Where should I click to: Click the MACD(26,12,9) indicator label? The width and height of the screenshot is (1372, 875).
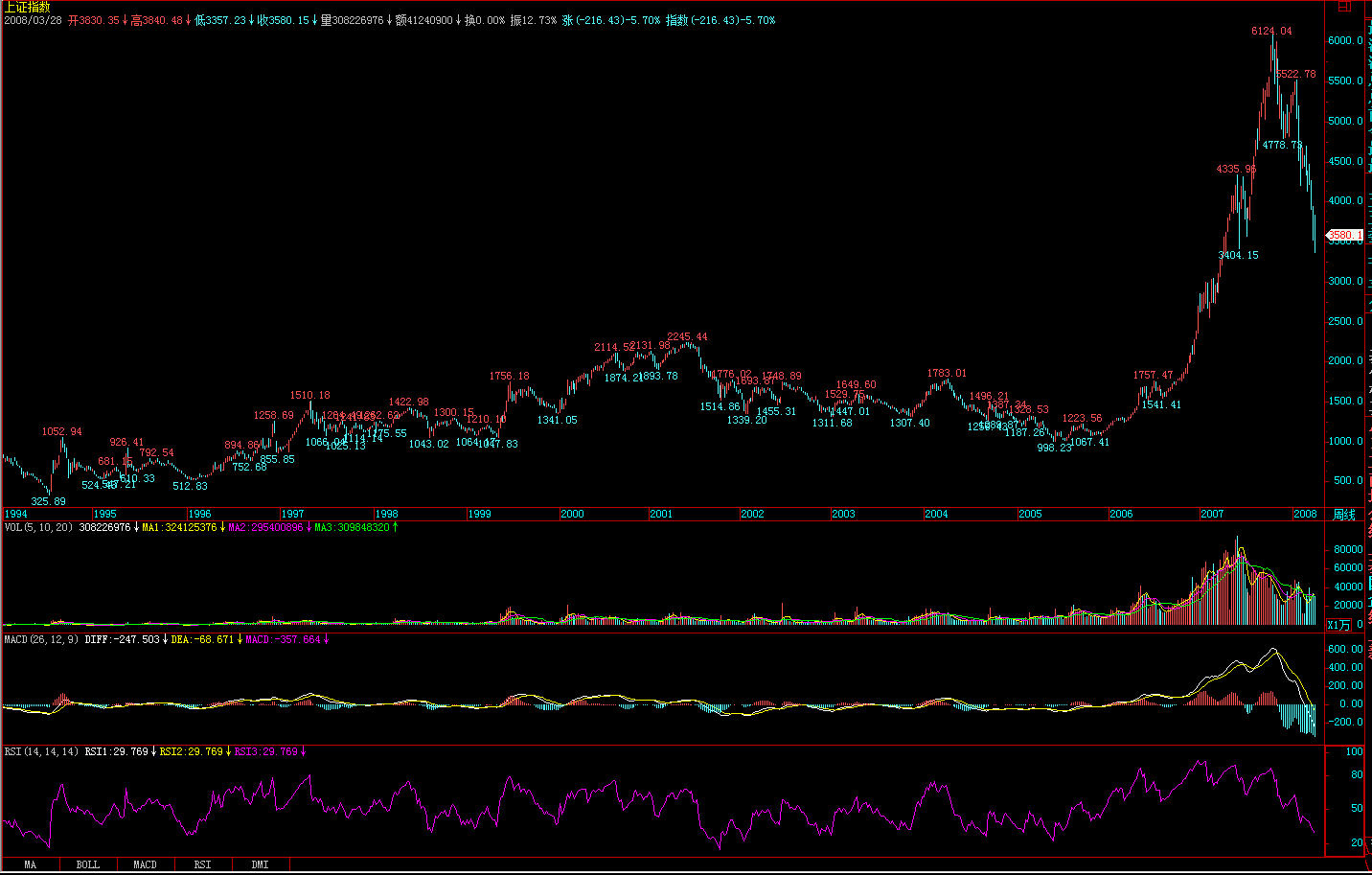[x=41, y=640]
